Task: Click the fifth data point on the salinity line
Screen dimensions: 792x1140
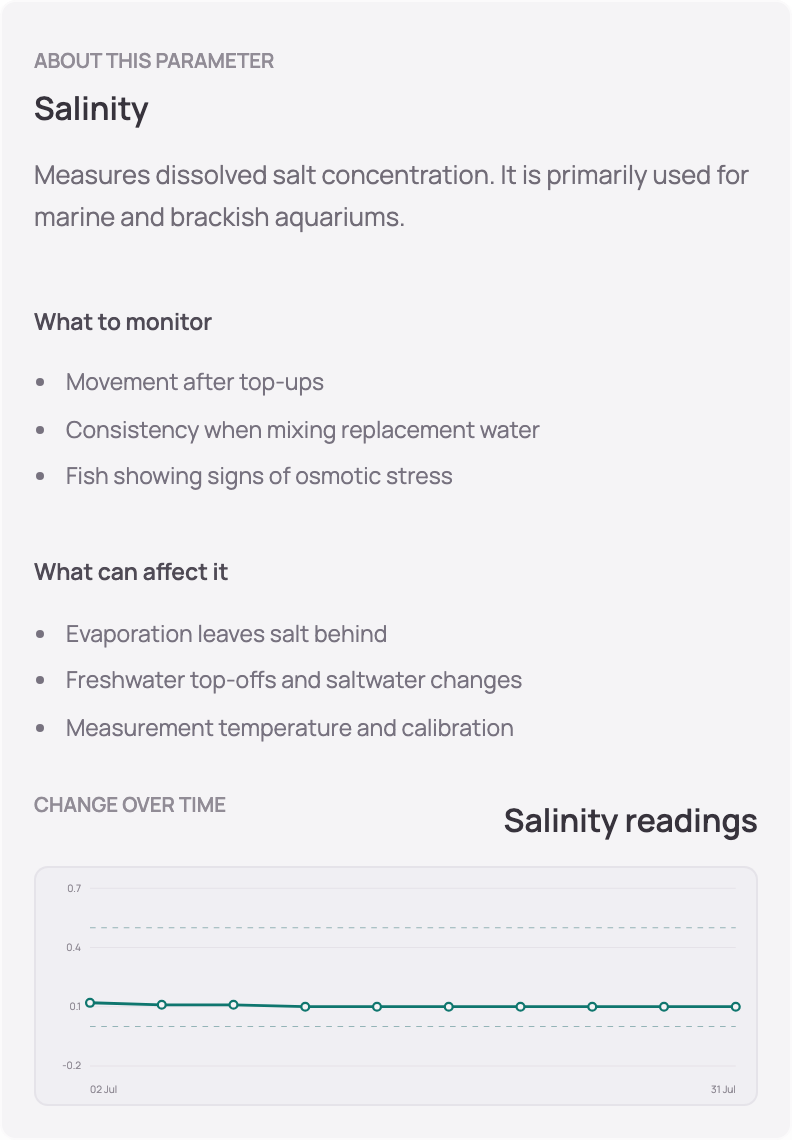Action: pos(377,1007)
